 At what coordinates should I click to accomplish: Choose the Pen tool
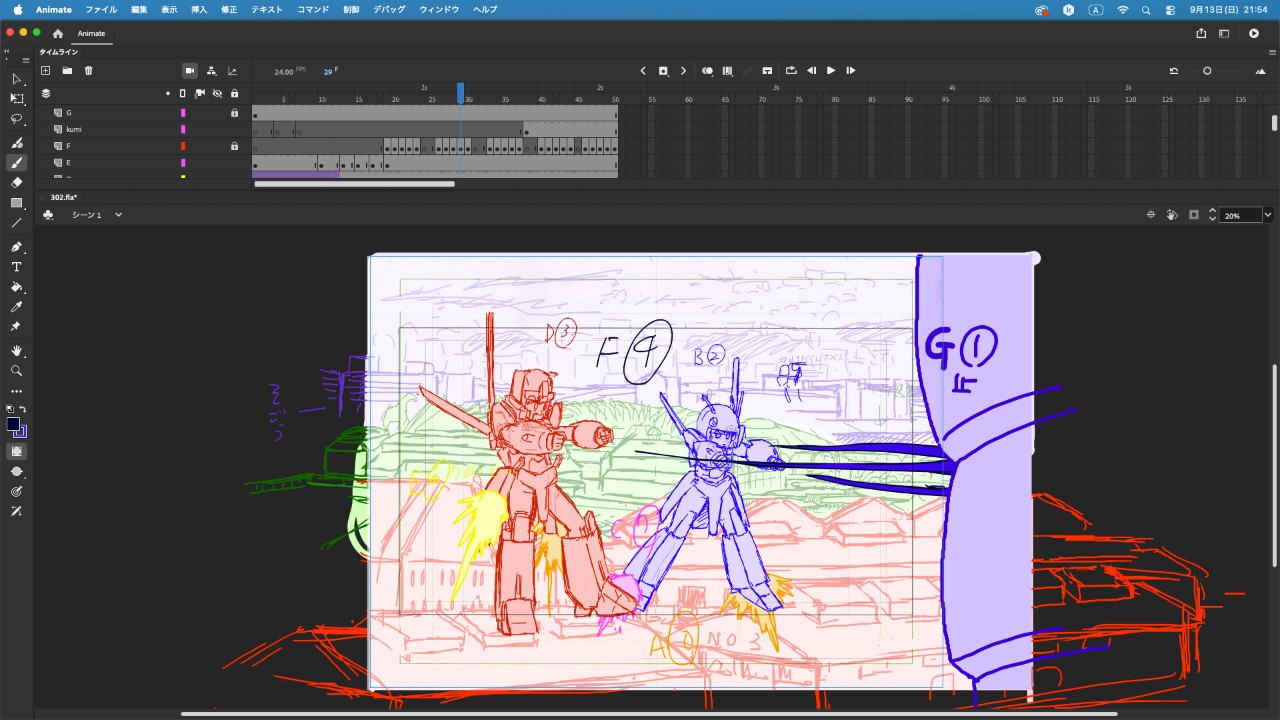16,247
